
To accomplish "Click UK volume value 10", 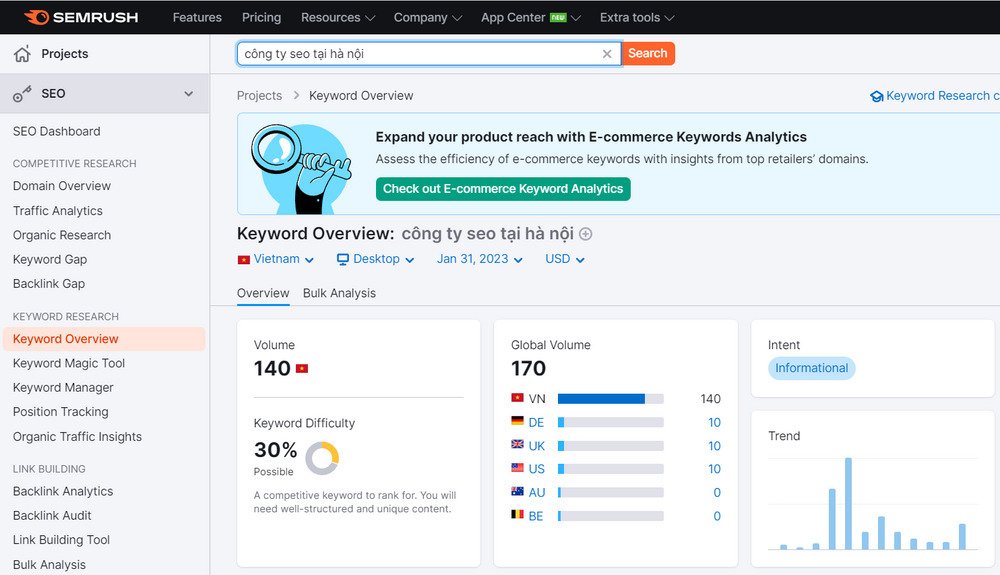I will (x=714, y=446).
